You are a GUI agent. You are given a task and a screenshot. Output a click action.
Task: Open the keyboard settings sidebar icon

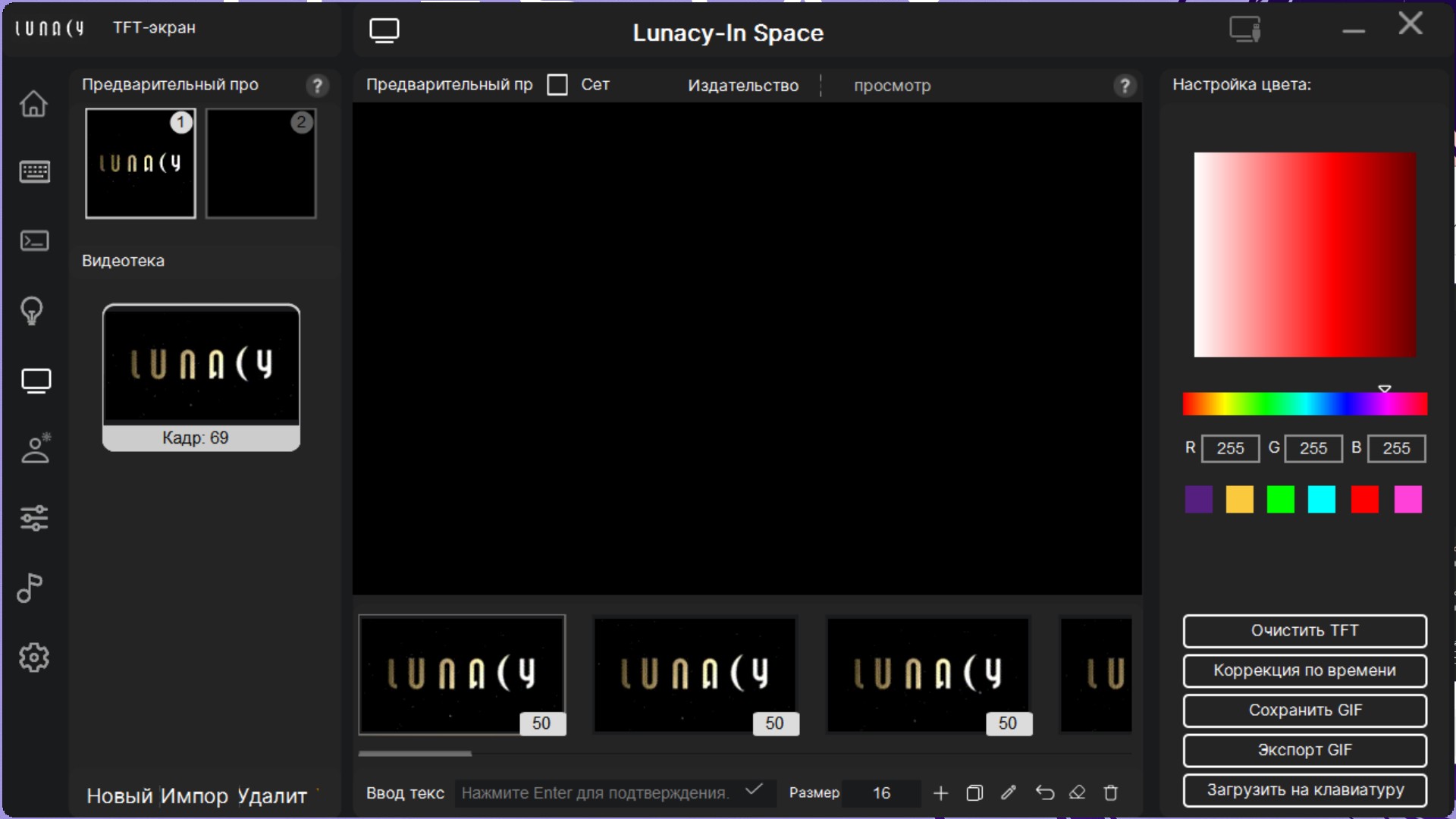34,172
